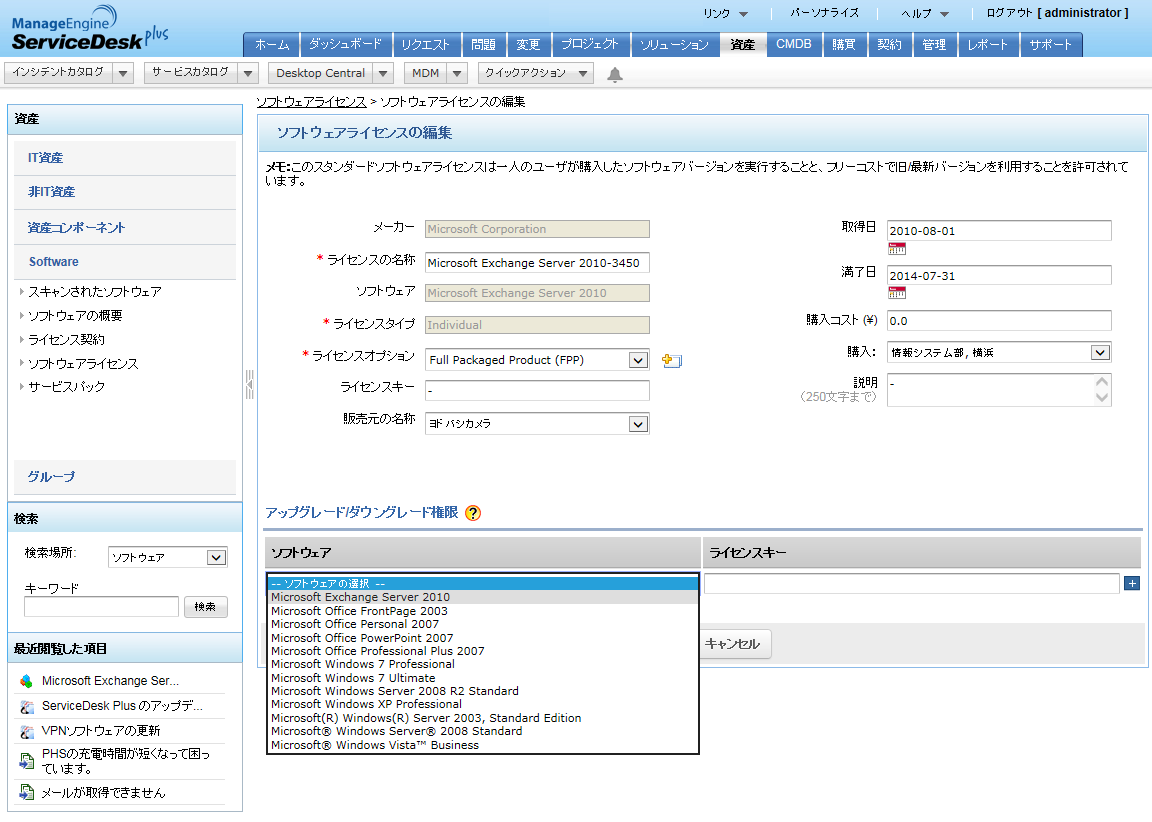Expand スキャンされたソフトウェア tree item
Image resolution: width=1152 pixels, height=822 pixels.
[21, 292]
